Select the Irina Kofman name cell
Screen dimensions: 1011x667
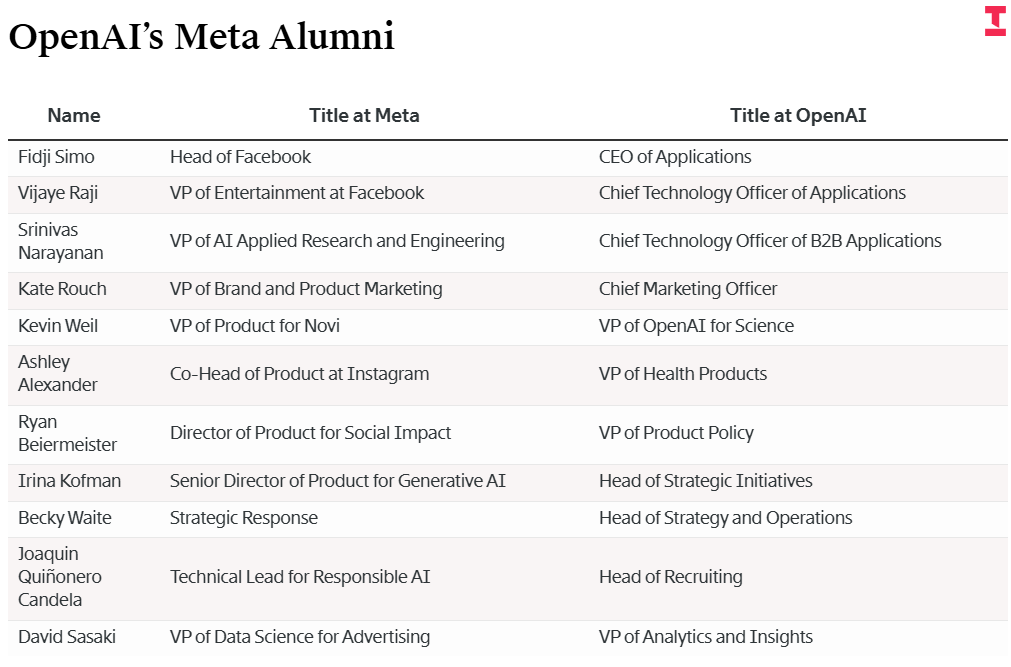pos(69,481)
